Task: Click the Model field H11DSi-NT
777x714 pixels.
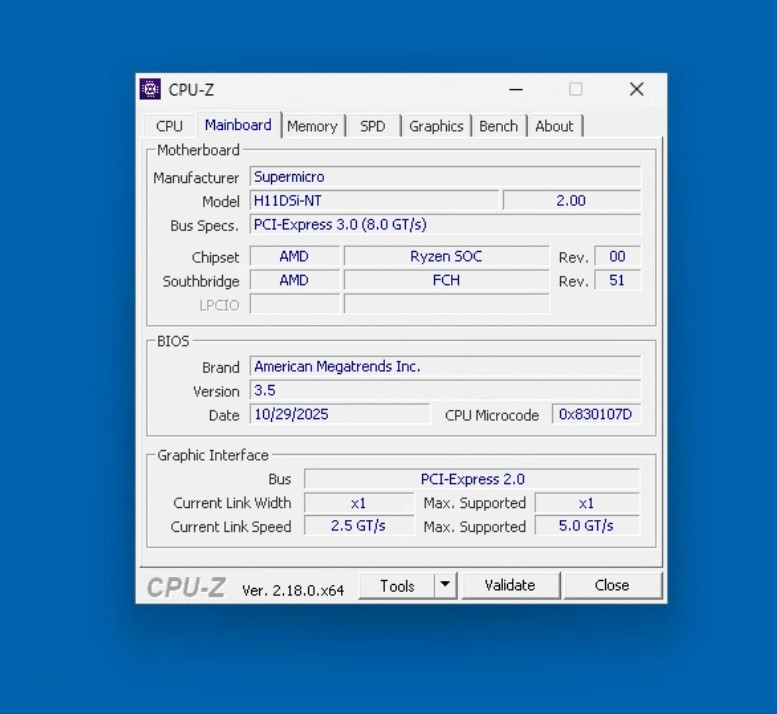Action: click(x=374, y=201)
